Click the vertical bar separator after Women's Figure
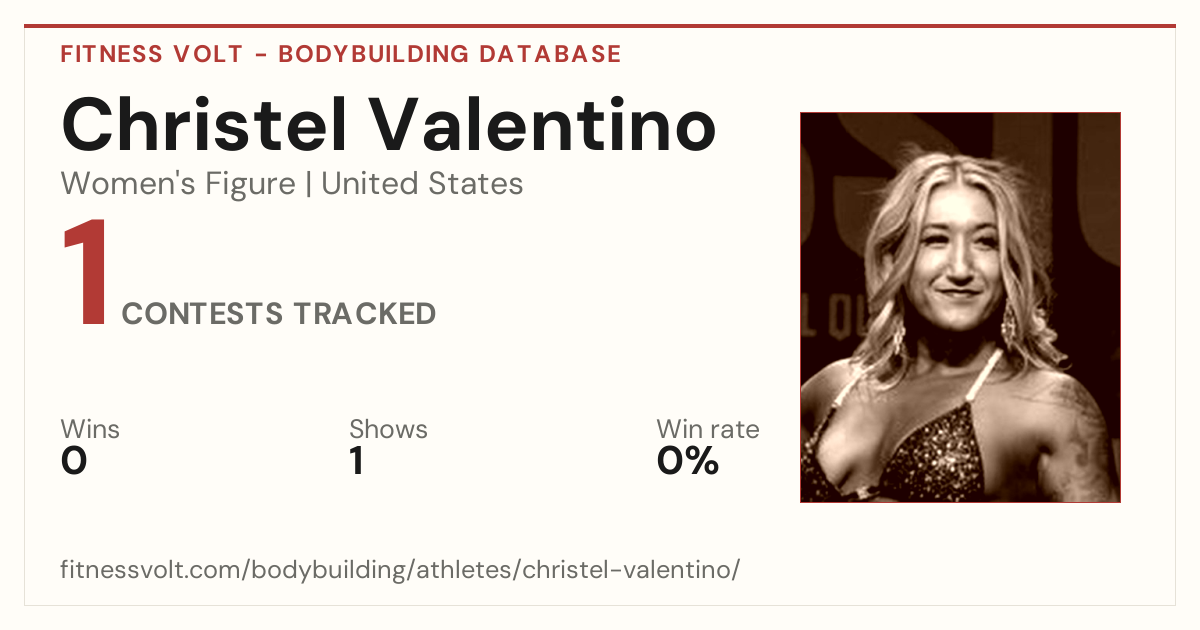The width and height of the screenshot is (1200, 630). [309, 184]
